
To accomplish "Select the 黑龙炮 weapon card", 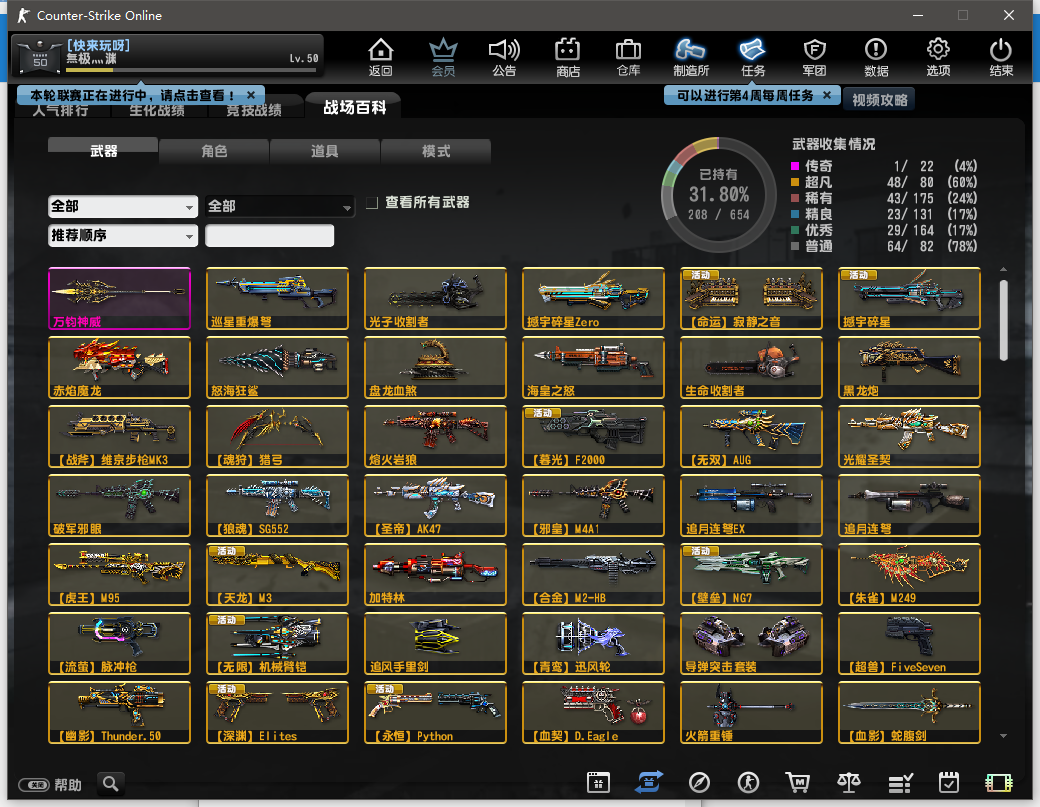I will 909,367.
